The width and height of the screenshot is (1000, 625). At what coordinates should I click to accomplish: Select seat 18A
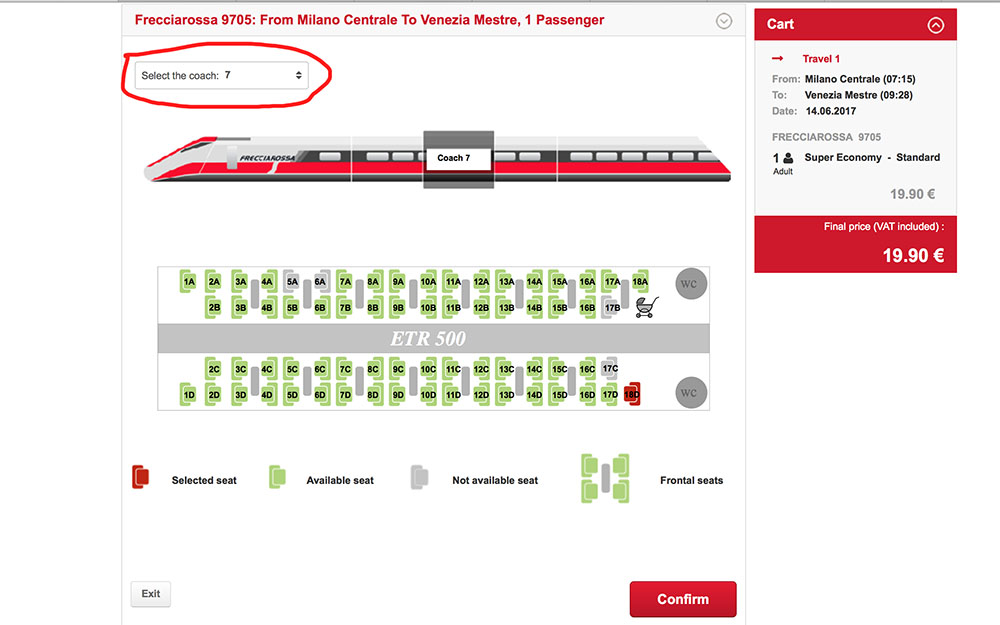pos(640,281)
